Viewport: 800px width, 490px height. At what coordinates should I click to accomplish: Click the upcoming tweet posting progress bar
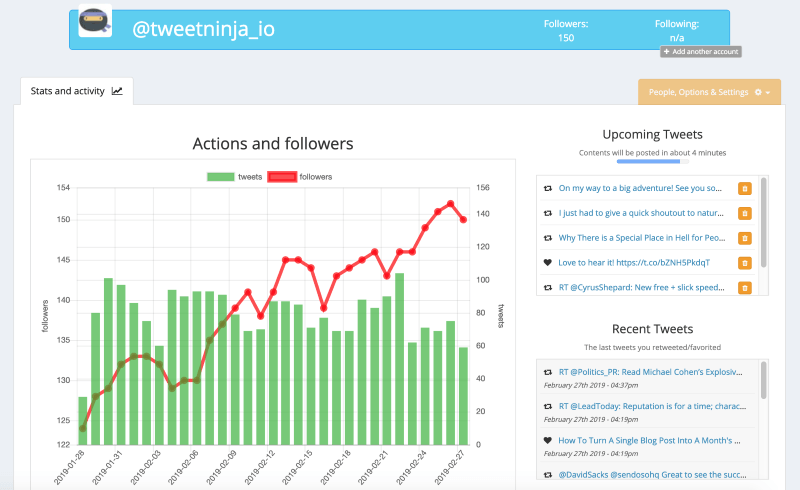coord(652,161)
